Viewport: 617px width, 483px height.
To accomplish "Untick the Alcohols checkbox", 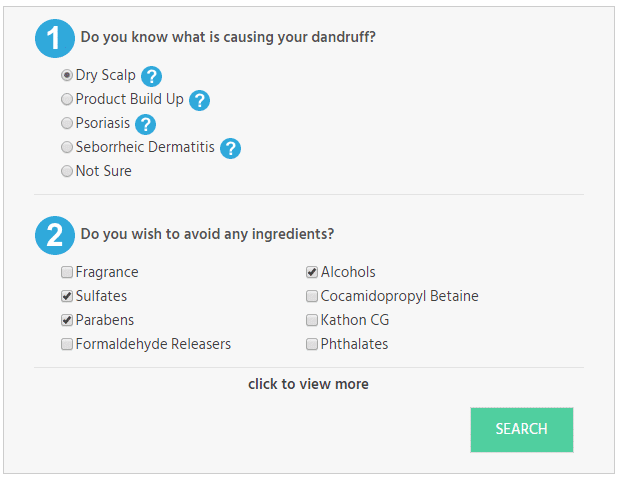I will [x=312, y=272].
